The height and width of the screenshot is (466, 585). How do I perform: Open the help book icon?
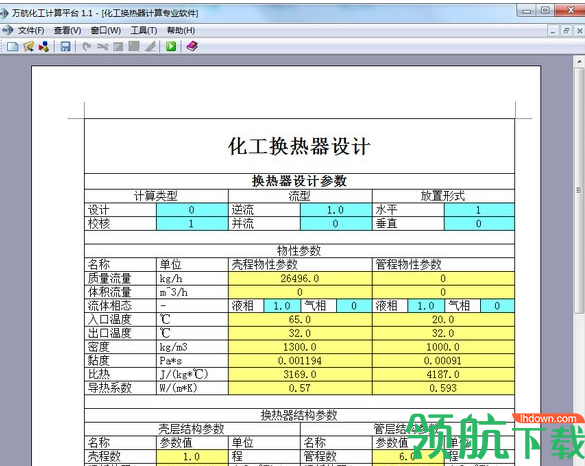click(192, 46)
